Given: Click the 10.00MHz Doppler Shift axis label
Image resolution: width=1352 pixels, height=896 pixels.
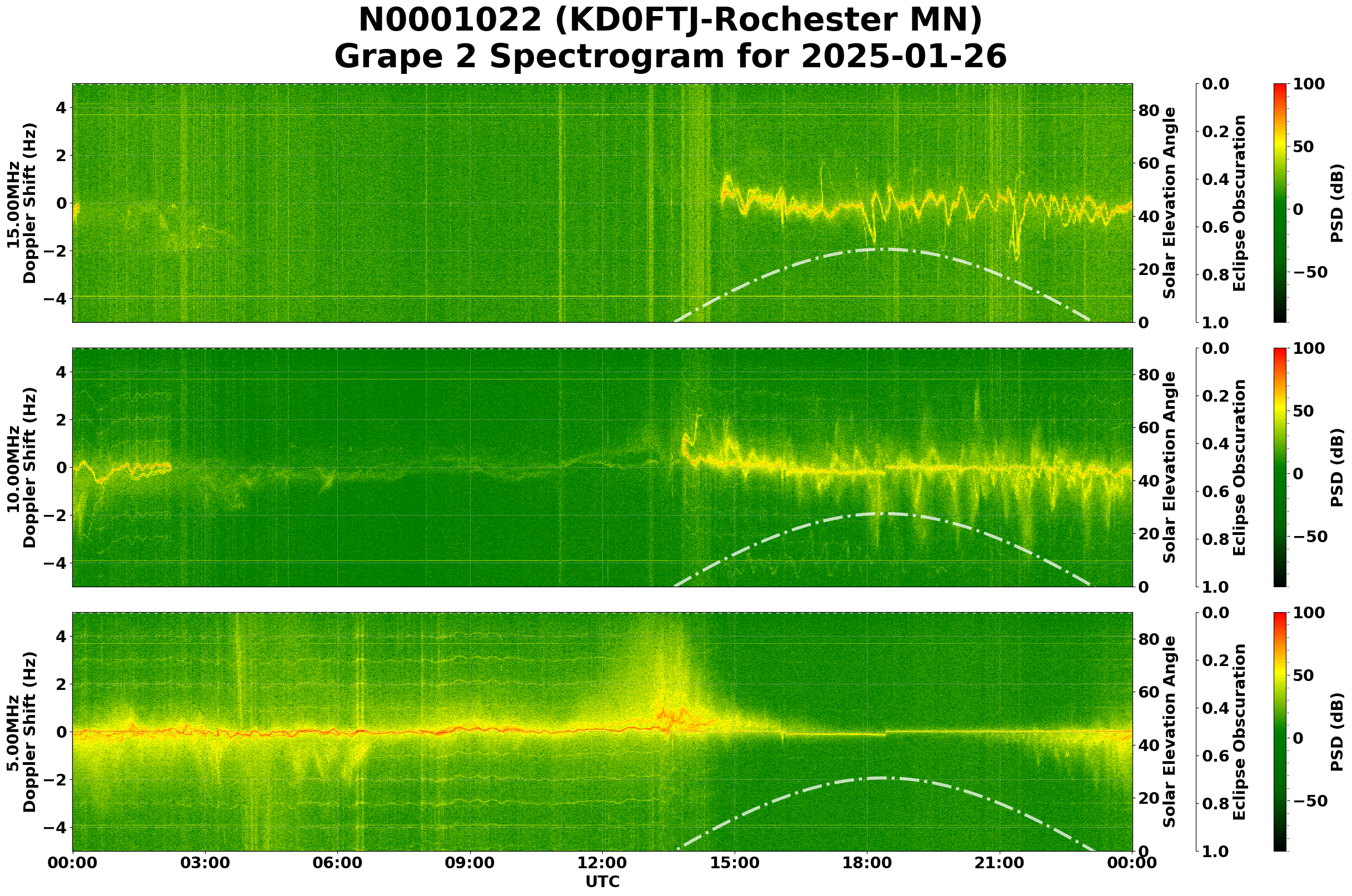Looking at the screenshot, I should click(22, 467).
